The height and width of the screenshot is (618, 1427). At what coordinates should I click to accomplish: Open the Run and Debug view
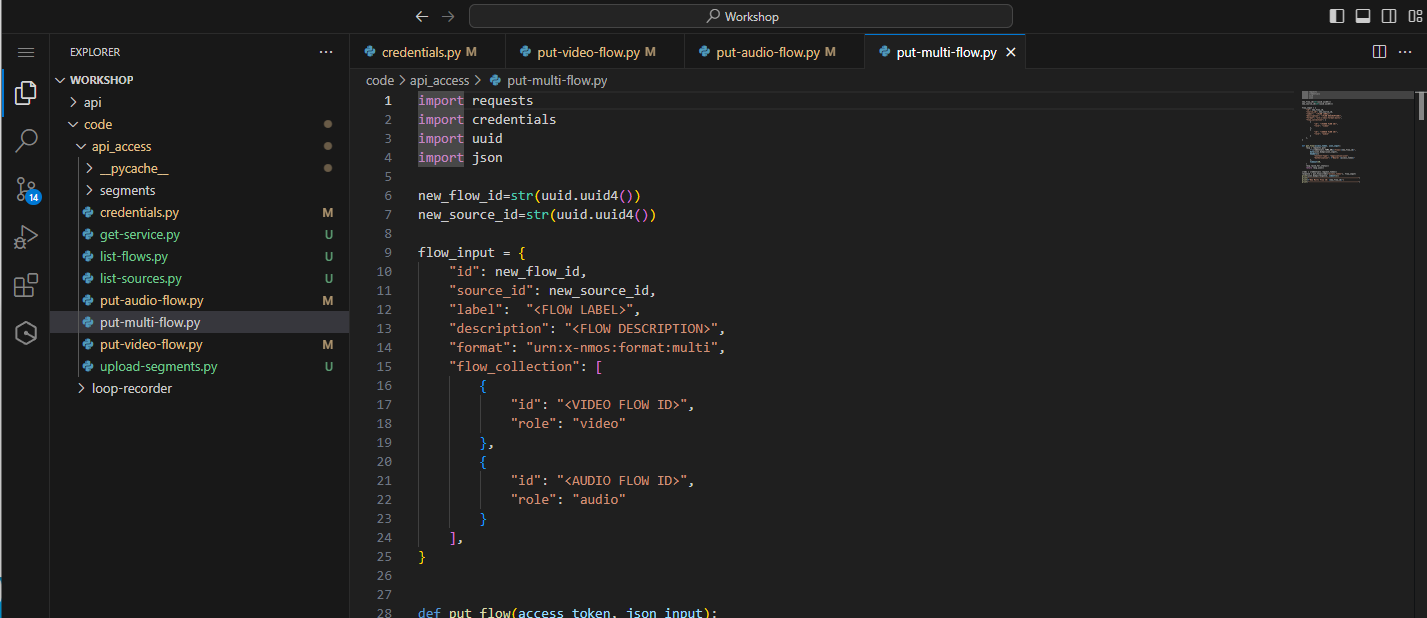pyautogui.click(x=26, y=237)
